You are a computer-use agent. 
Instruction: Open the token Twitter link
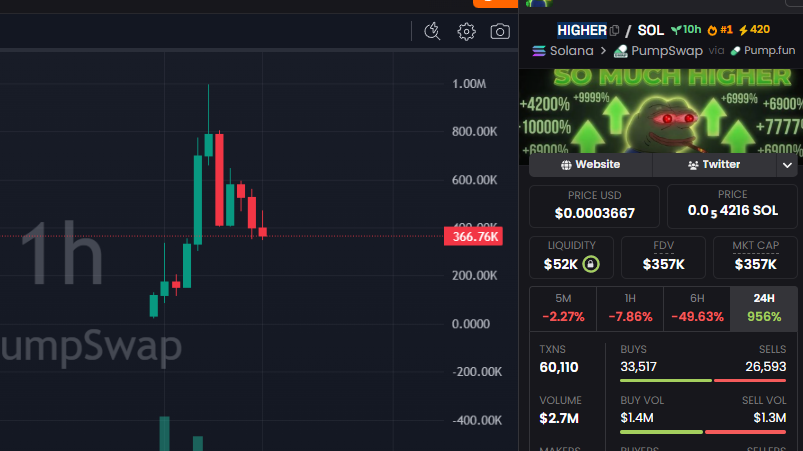point(714,165)
